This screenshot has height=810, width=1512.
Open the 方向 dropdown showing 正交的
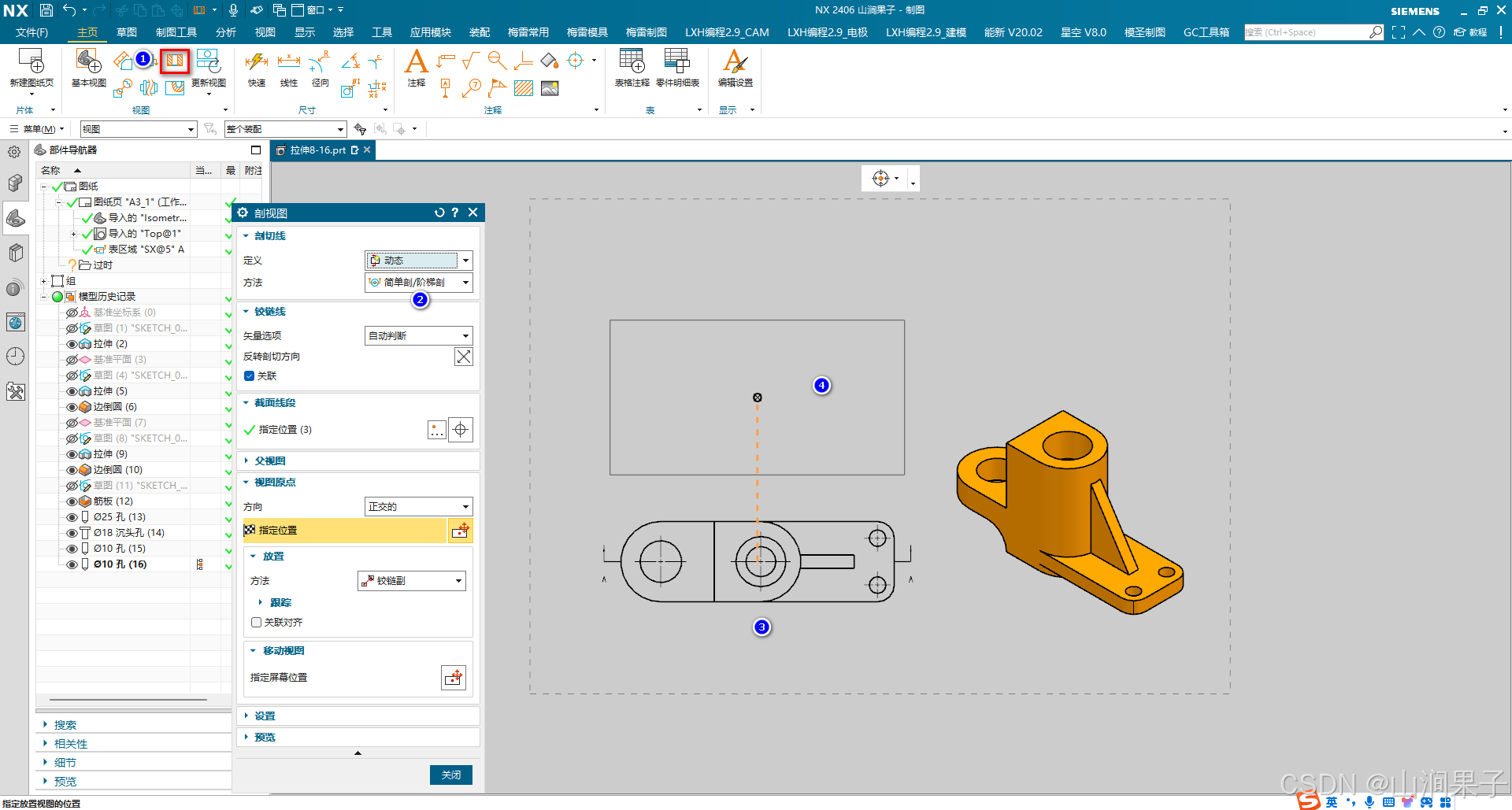[418, 507]
